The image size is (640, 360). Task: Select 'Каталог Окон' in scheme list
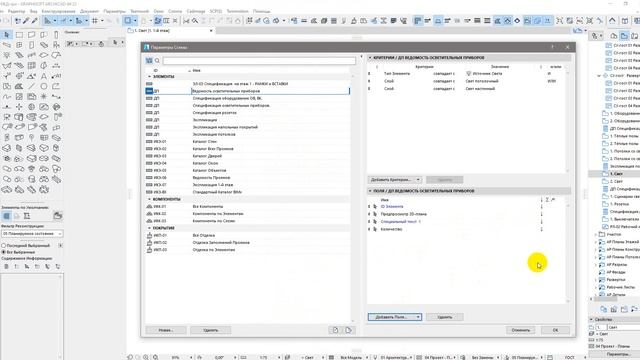tap(248, 163)
